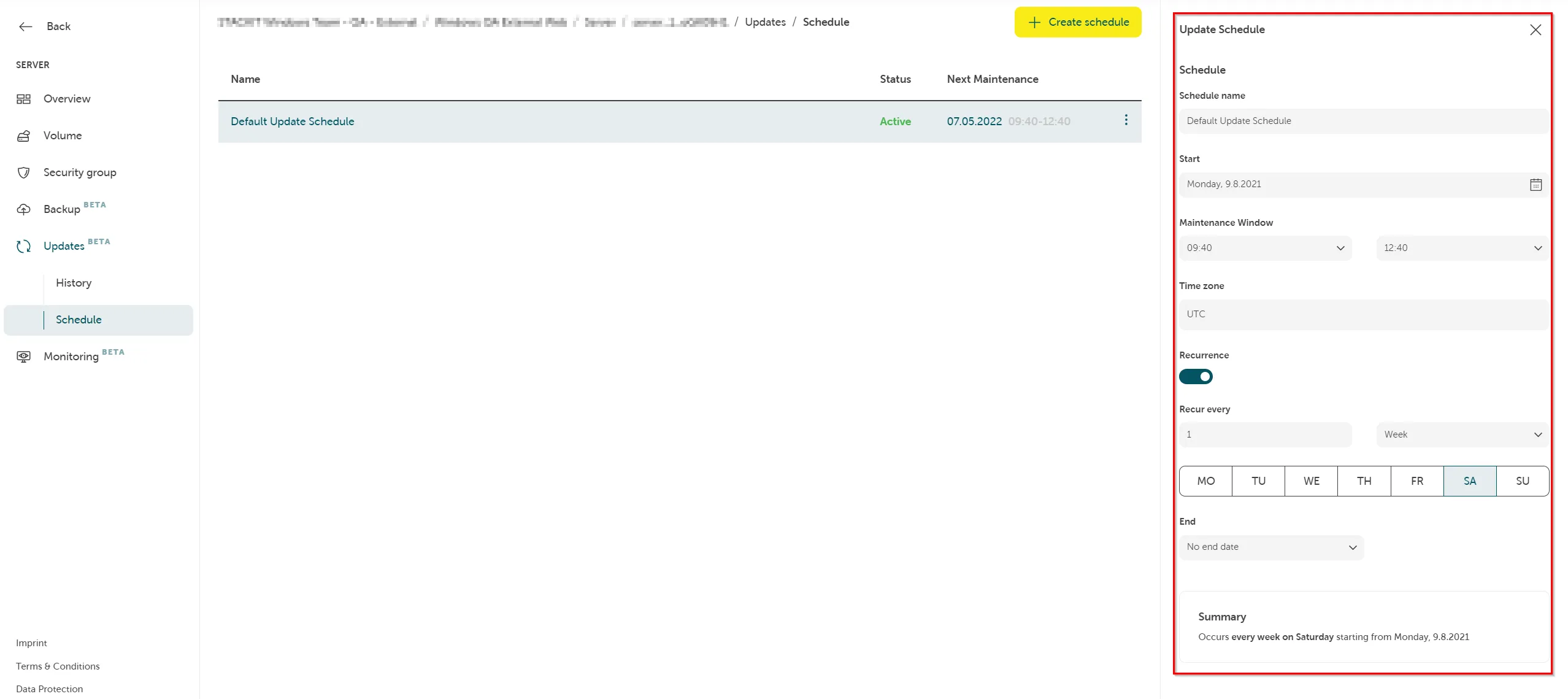This screenshot has height=699, width=1568.
Task: Open the calendar picker for Start date
Action: click(x=1535, y=184)
